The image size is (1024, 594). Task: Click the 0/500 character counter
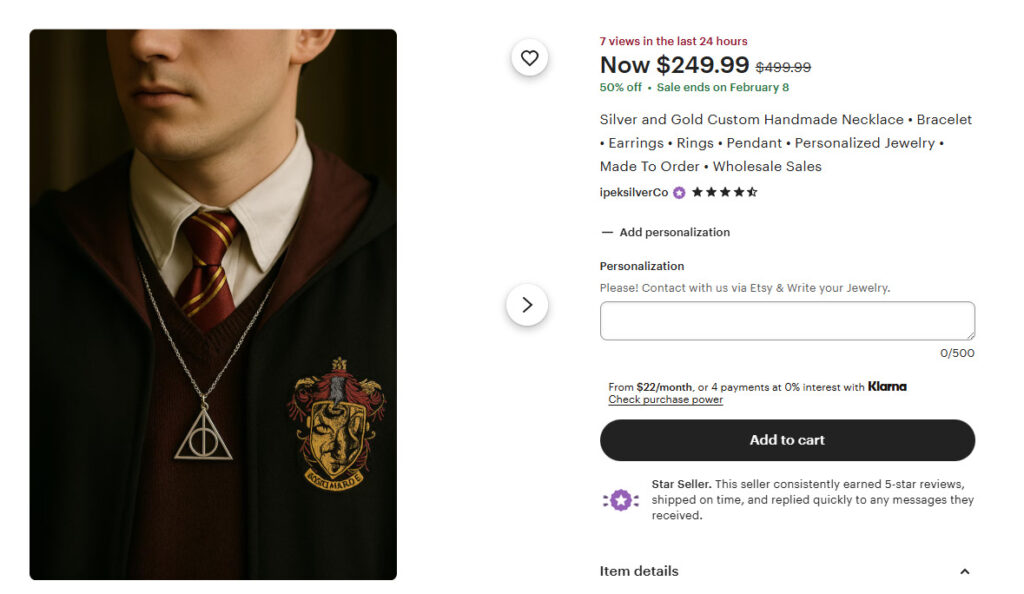[957, 353]
